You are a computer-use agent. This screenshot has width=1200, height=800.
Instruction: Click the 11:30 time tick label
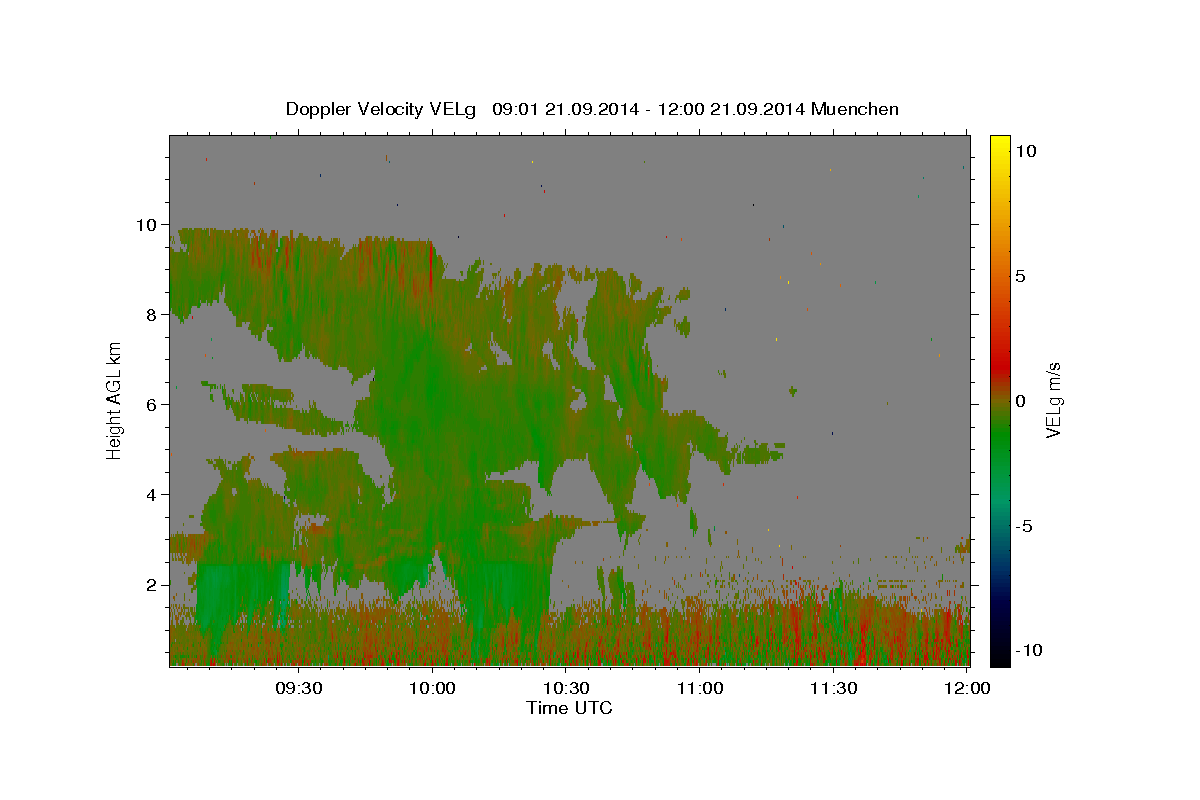click(834, 689)
